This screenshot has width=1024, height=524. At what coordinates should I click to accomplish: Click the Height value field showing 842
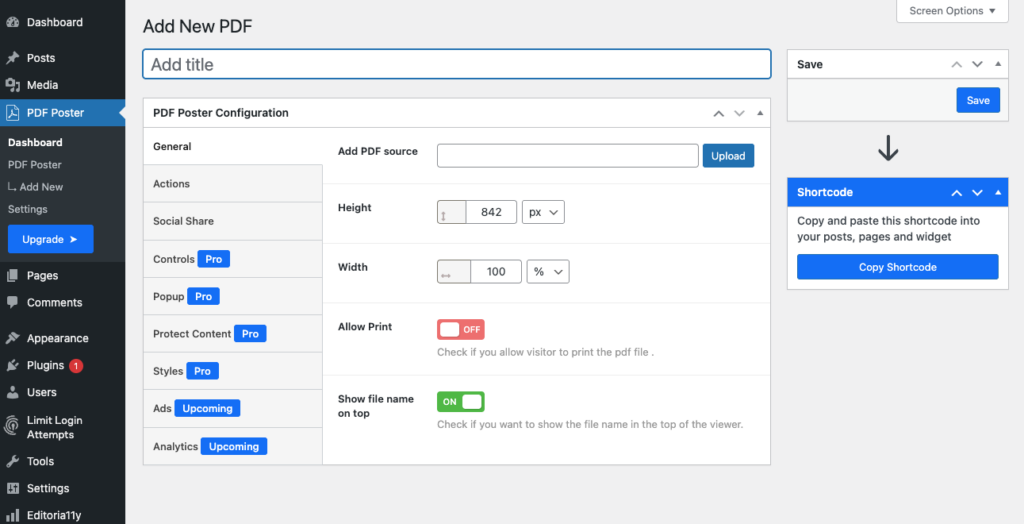coord(491,212)
